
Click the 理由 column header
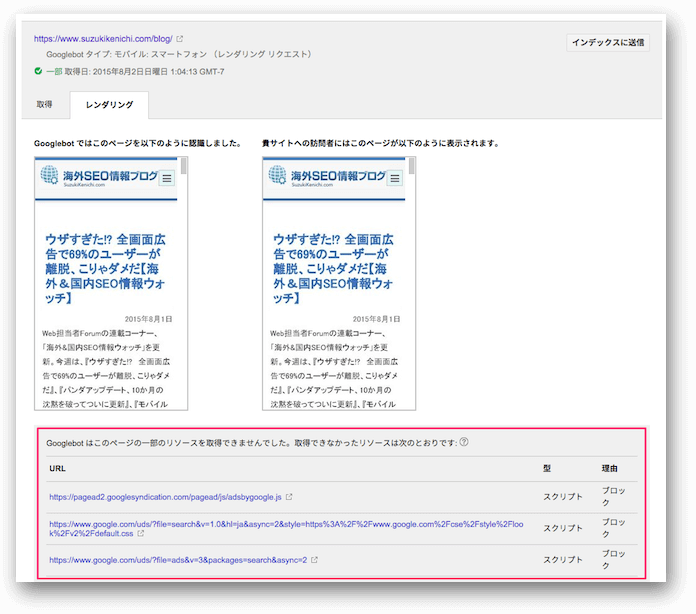tap(609, 468)
